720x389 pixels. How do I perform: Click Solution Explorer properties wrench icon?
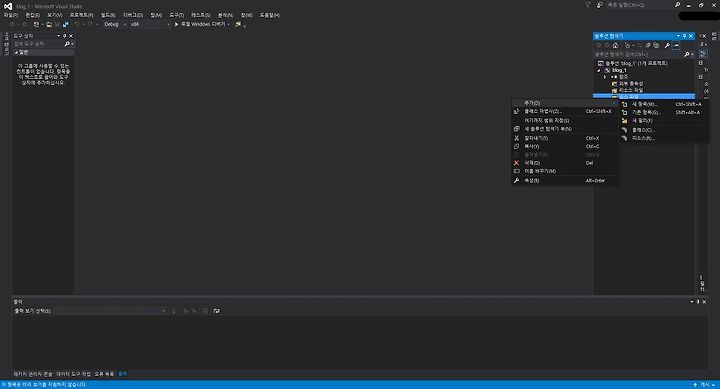(667, 45)
